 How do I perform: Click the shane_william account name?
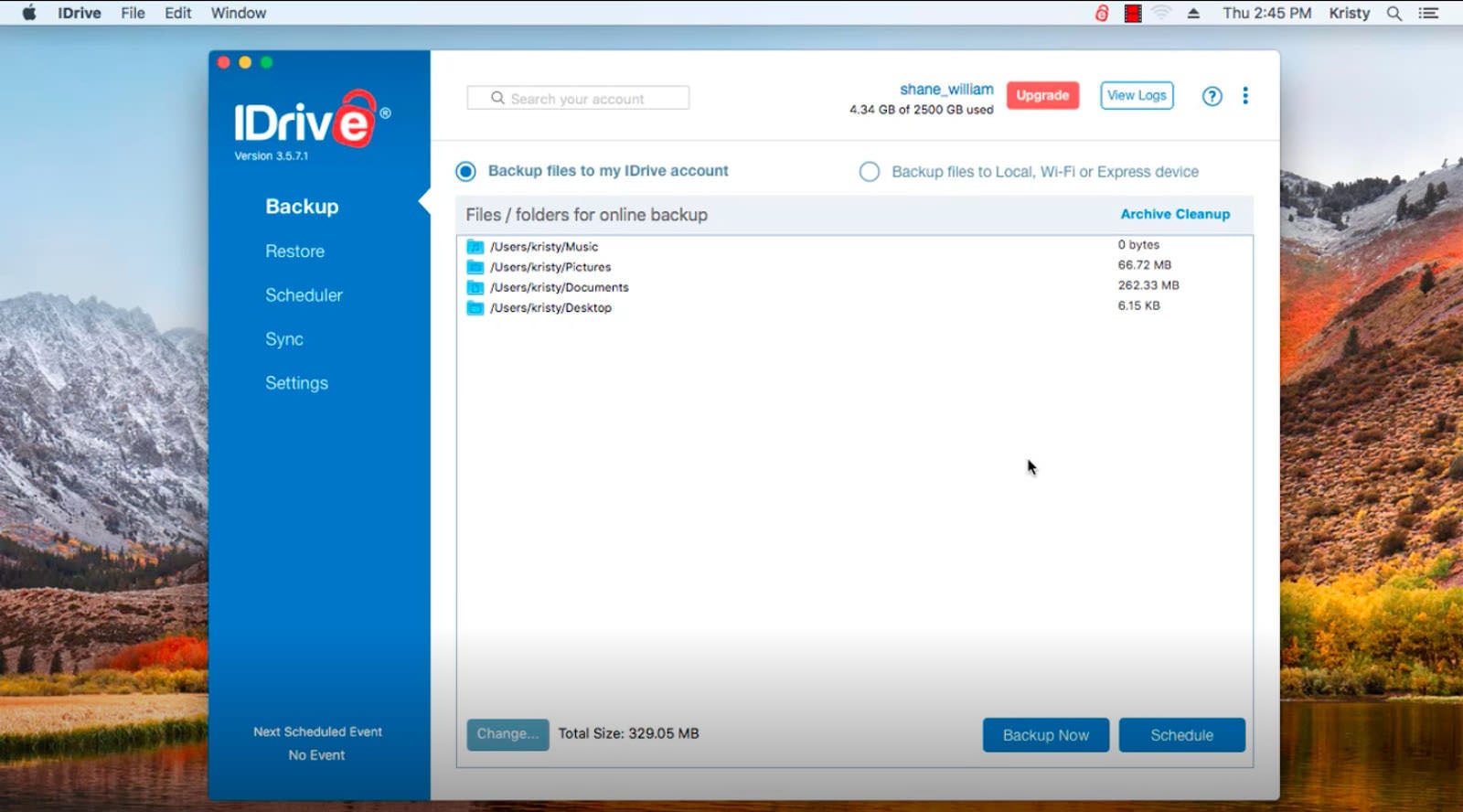click(946, 90)
